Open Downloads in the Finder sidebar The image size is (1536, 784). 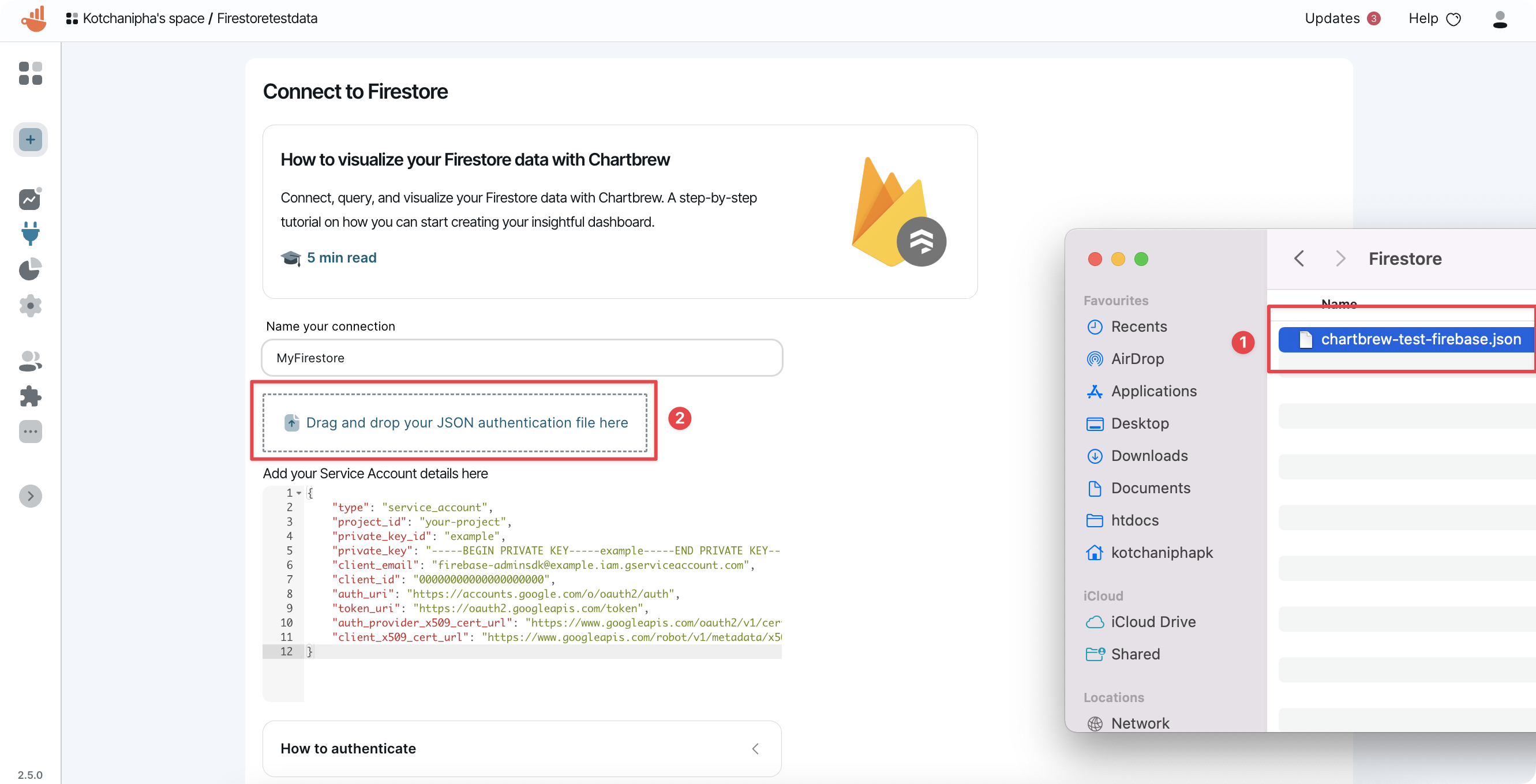[x=1149, y=456]
